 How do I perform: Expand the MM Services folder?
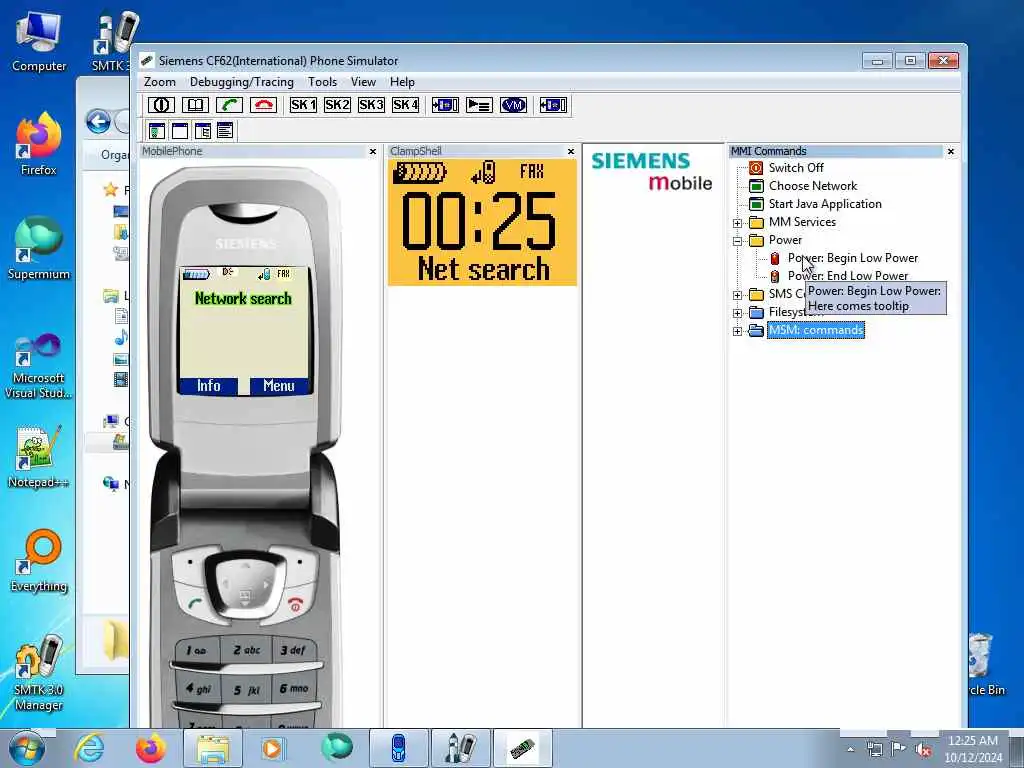click(x=737, y=223)
